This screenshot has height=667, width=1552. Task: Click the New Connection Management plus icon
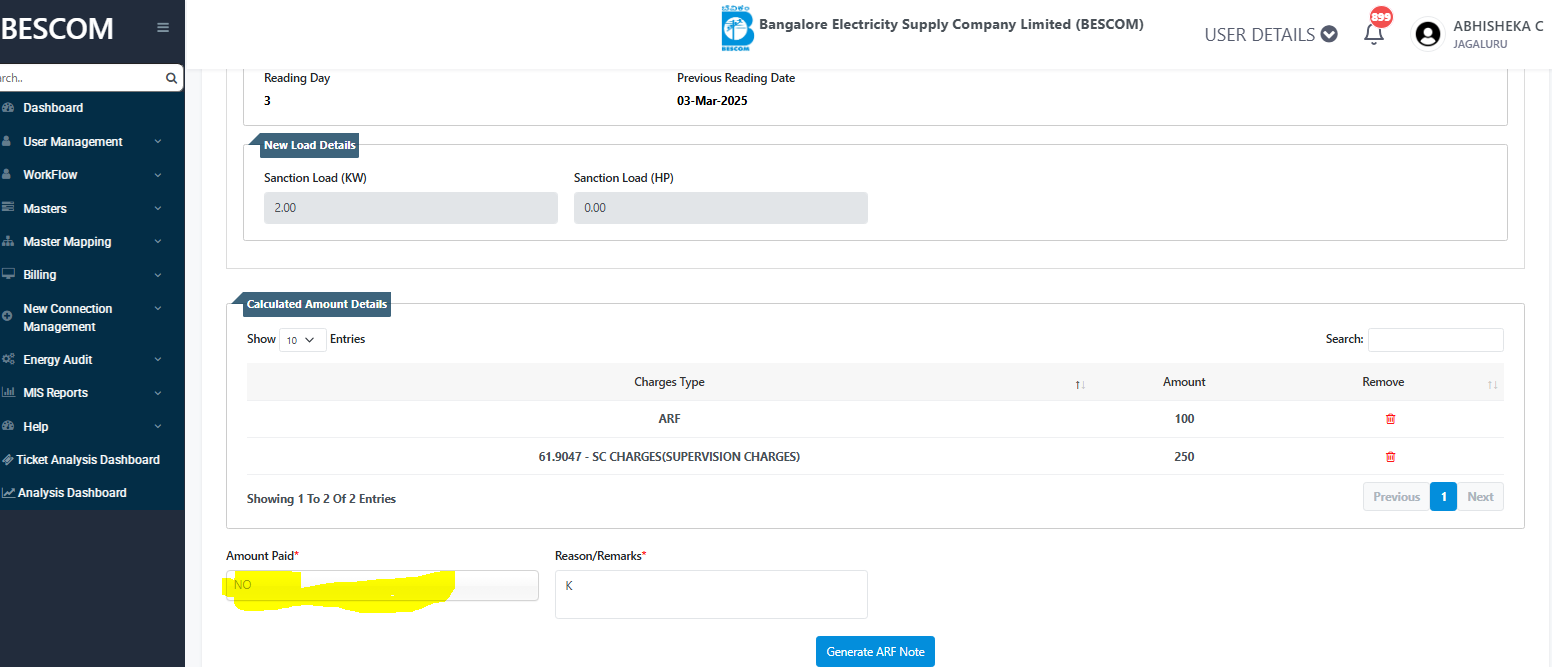coord(8,314)
